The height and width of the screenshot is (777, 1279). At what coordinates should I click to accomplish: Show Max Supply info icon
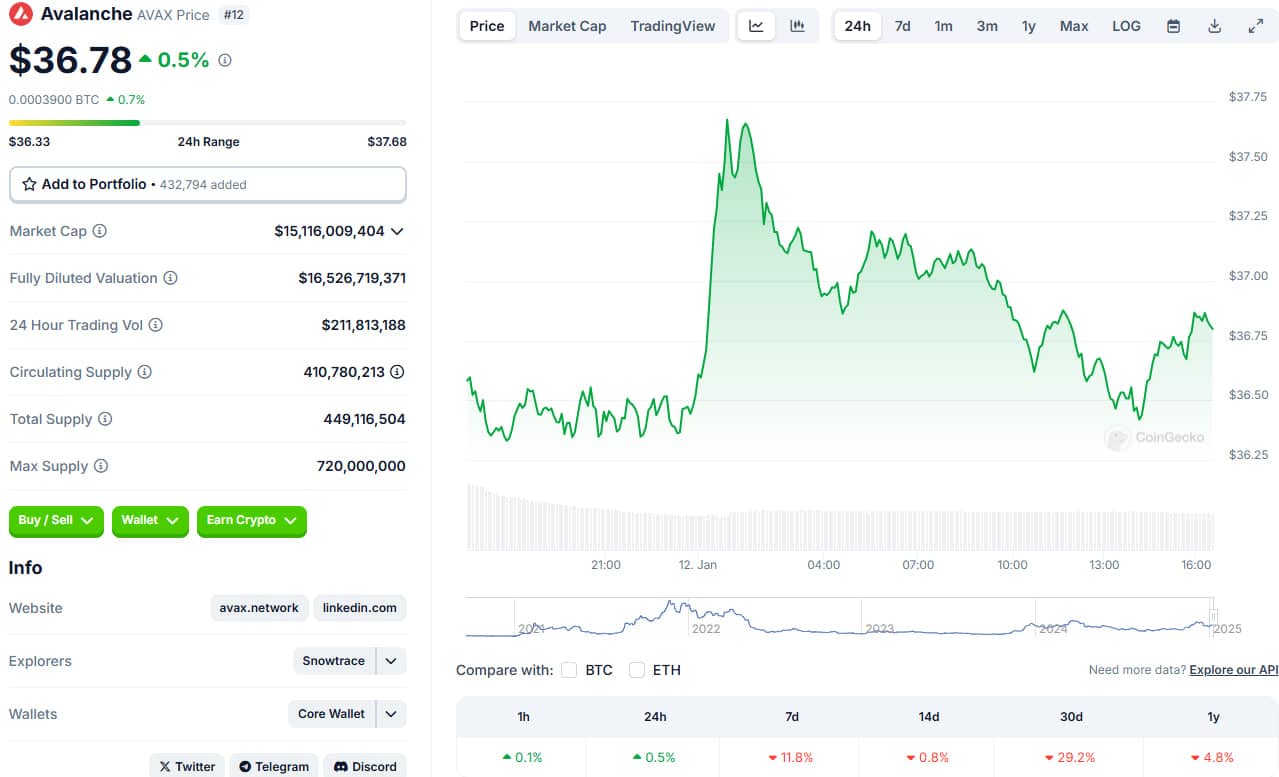coord(101,466)
